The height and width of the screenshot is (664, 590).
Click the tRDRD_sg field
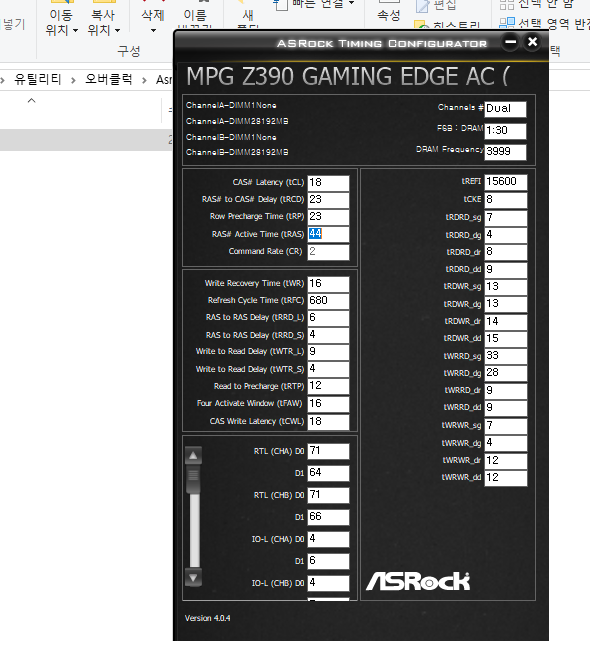click(506, 218)
